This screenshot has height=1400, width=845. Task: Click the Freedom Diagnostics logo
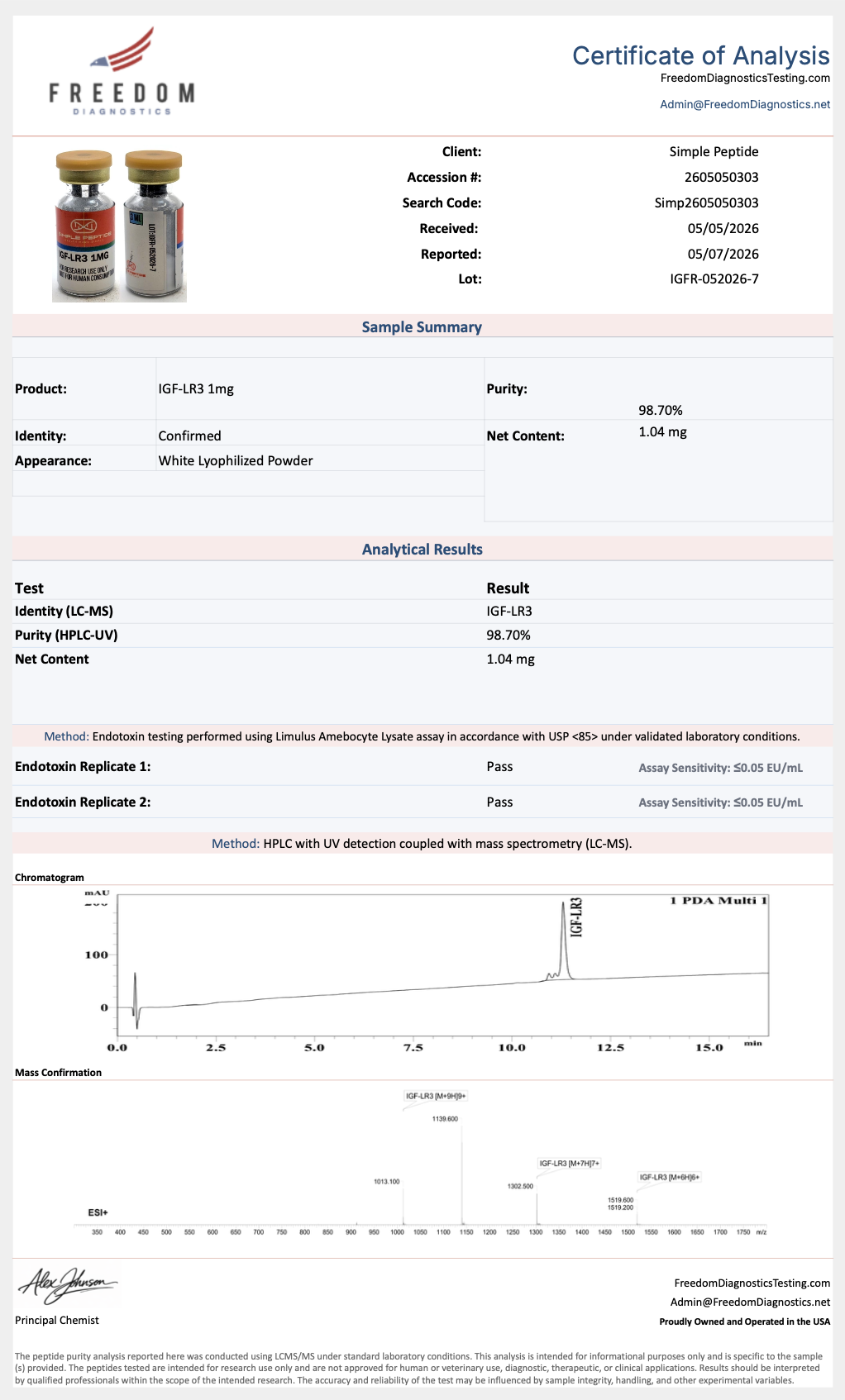(x=122, y=71)
